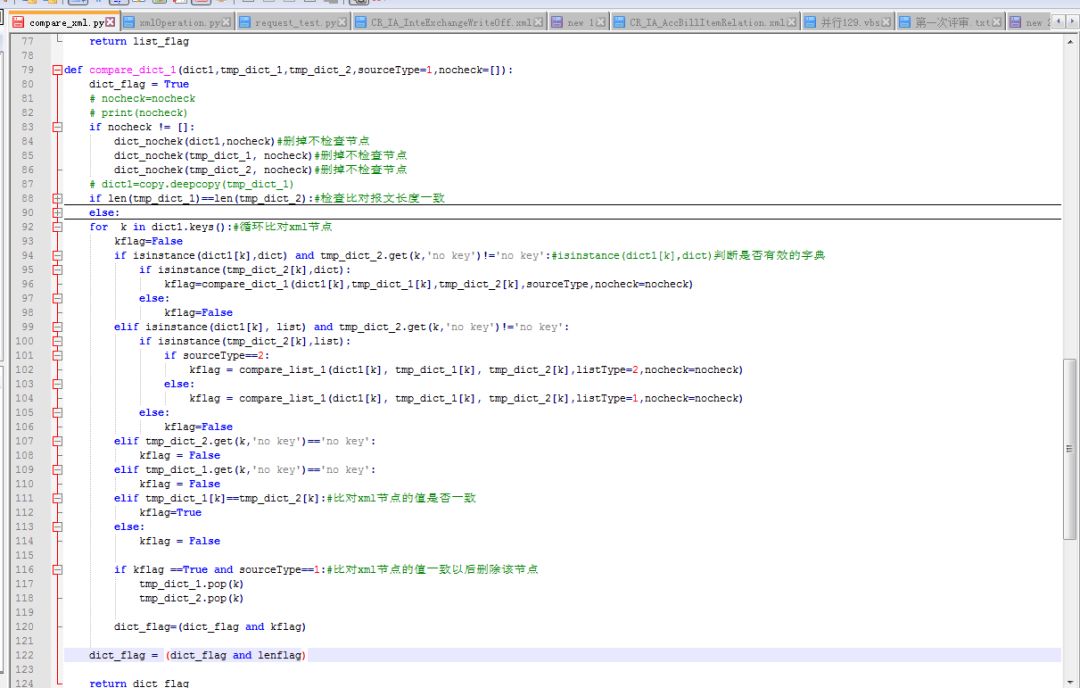Screen dimensions: 1080x688
Task: Expand the folded else block at line 90
Action: pos(57,213)
